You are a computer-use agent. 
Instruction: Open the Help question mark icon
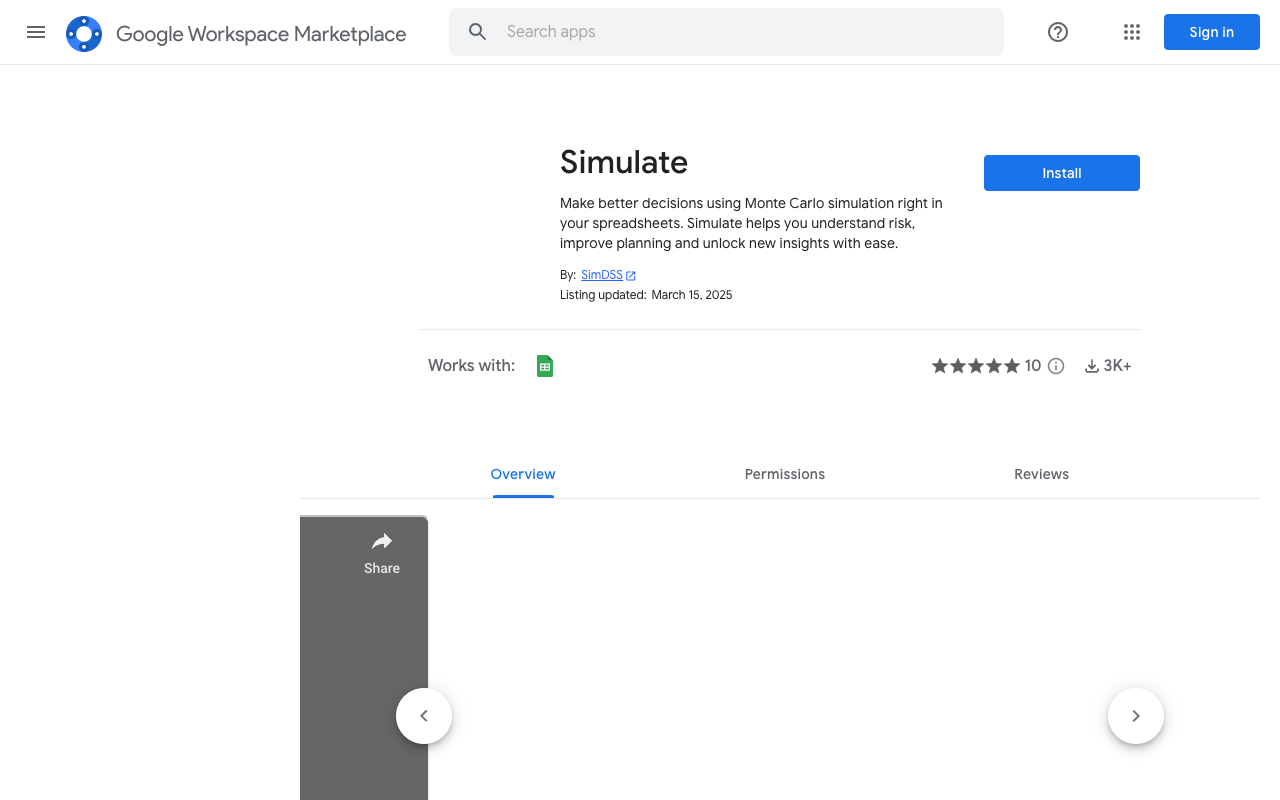tap(1058, 32)
